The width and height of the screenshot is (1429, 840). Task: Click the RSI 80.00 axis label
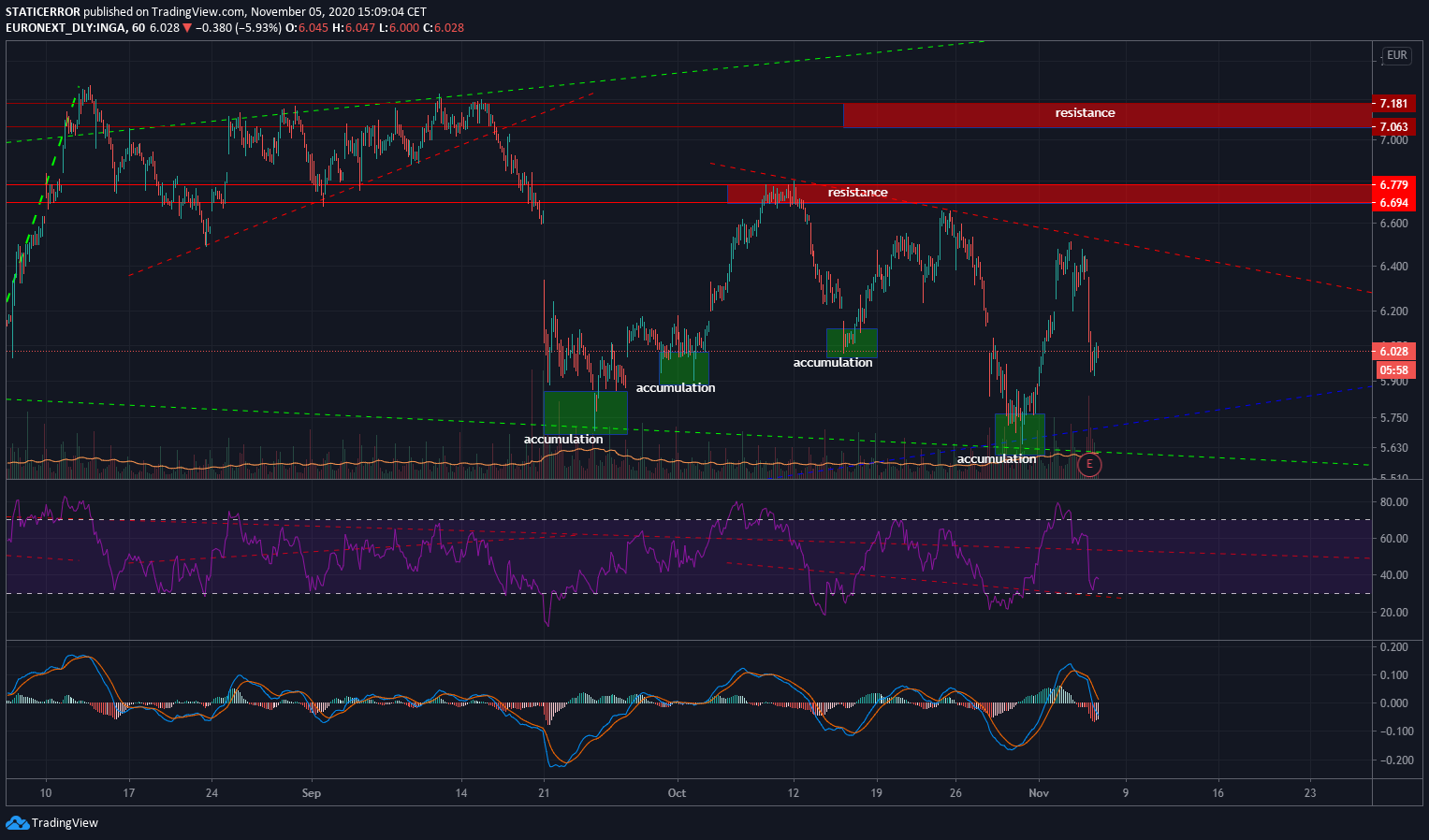click(x=1393, y=502)
